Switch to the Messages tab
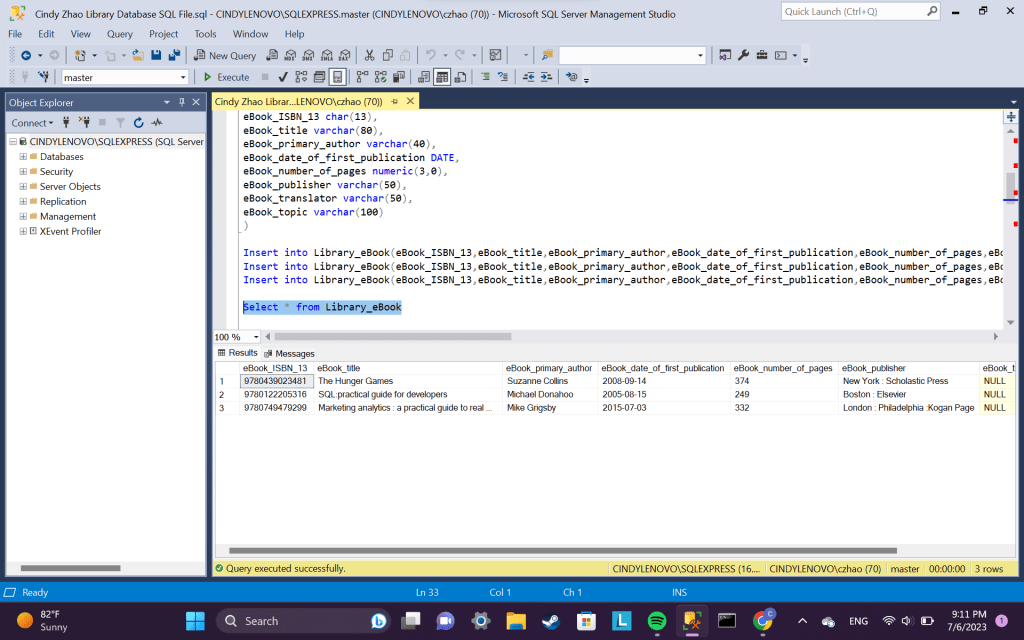The width and height of the screenshot is (1024, 640). click(x=289, y=353)
